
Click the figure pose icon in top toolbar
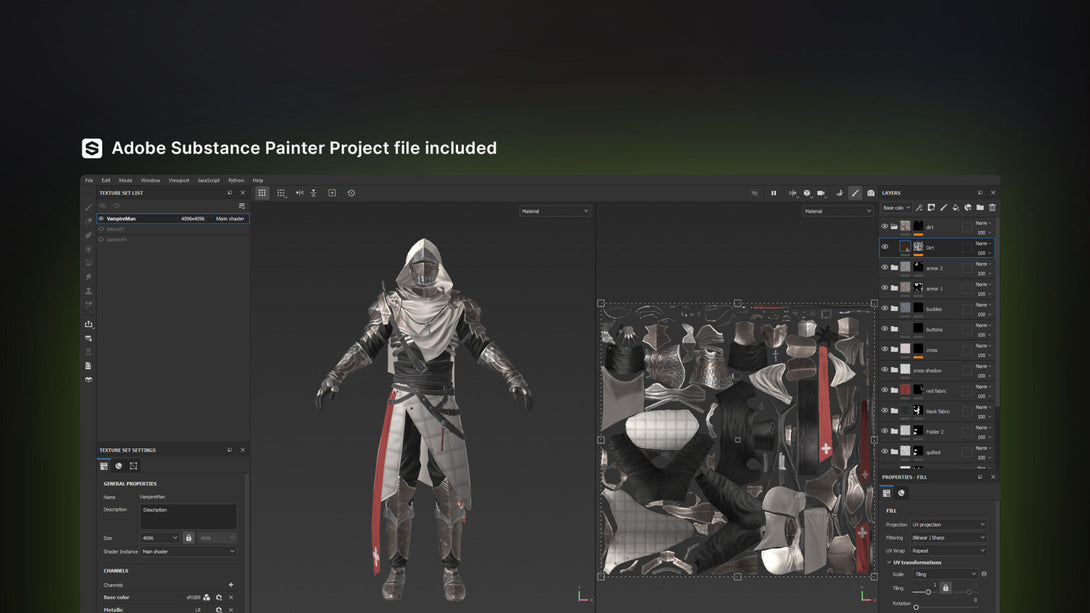(x=314, y=193)
